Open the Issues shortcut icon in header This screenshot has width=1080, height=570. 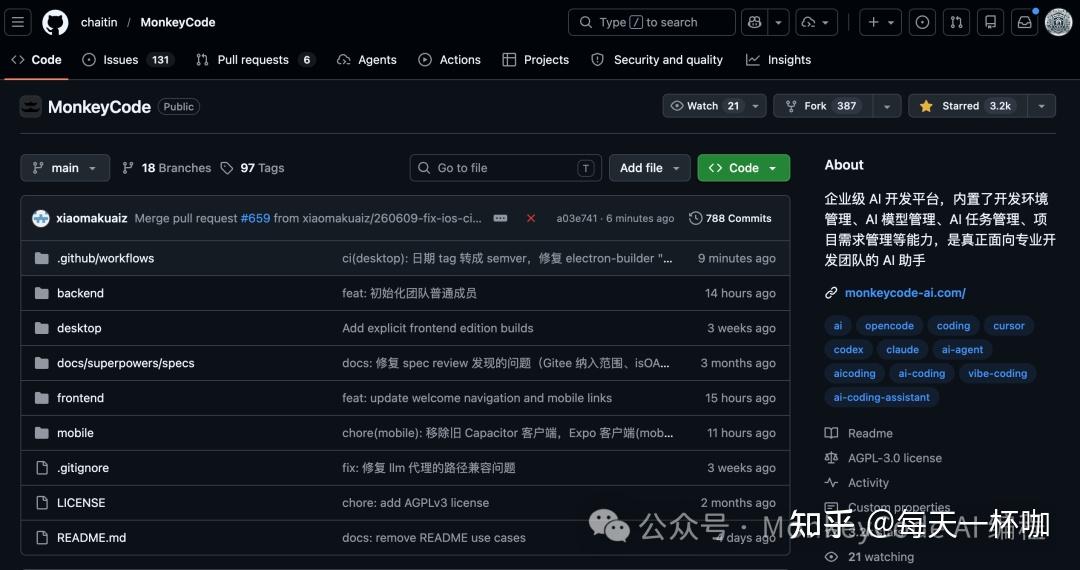[922, 22]
